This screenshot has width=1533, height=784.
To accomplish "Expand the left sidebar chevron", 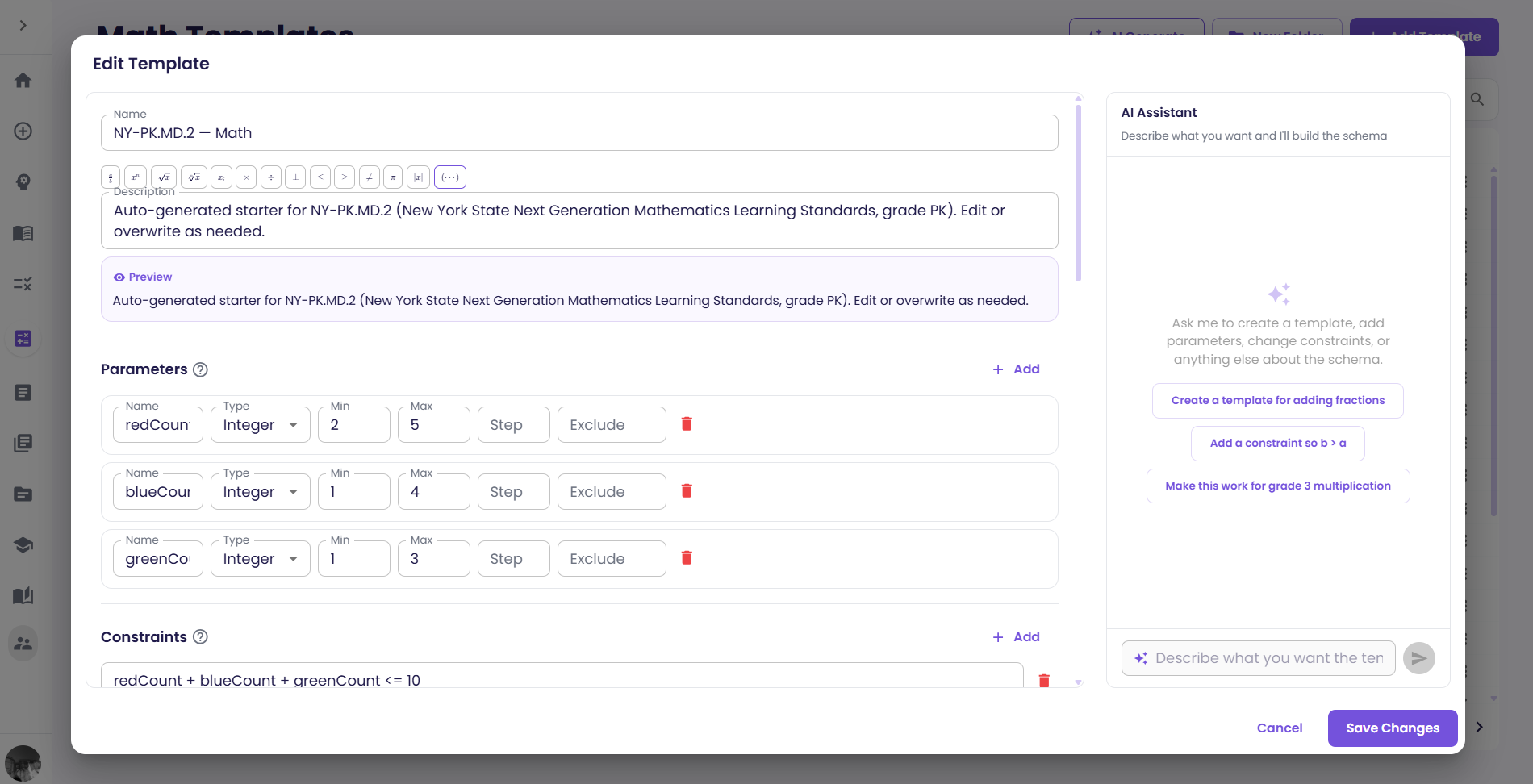I will 23,26.
